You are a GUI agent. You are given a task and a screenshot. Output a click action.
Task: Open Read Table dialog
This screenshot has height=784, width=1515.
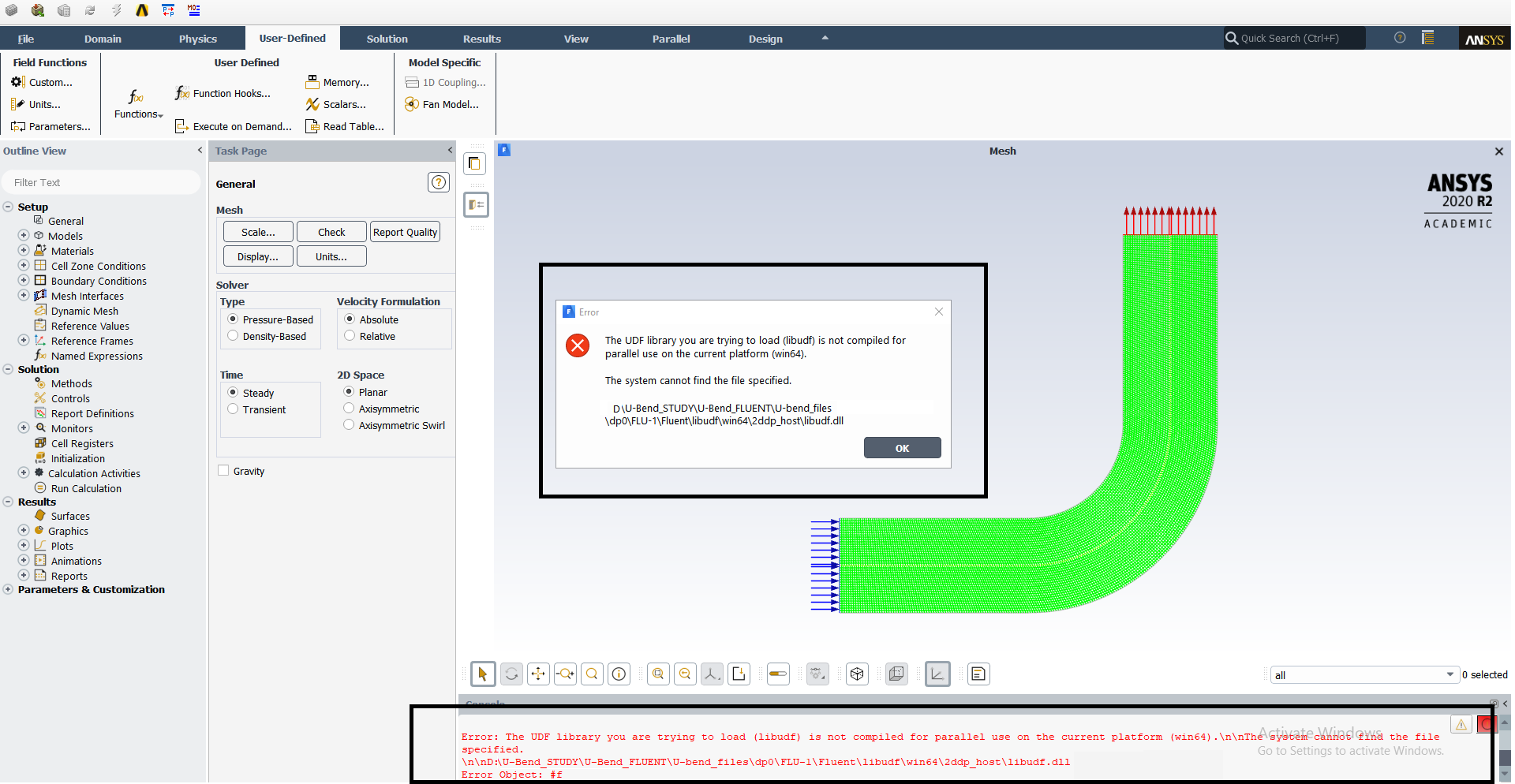[x=346, y=126]
